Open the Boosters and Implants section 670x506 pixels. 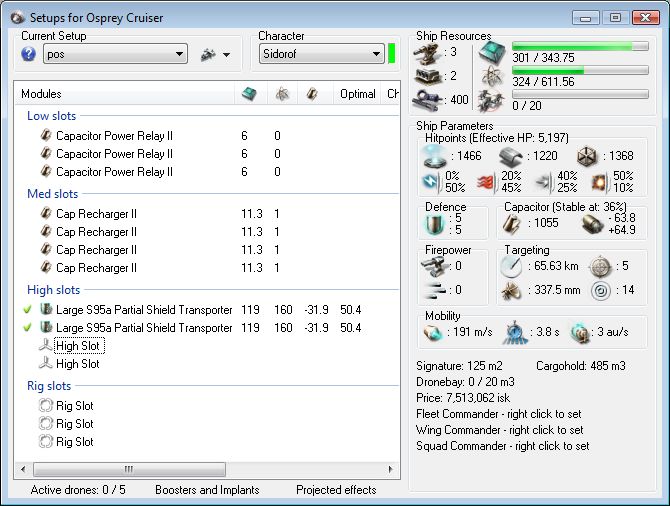click(x=207, y=490)
